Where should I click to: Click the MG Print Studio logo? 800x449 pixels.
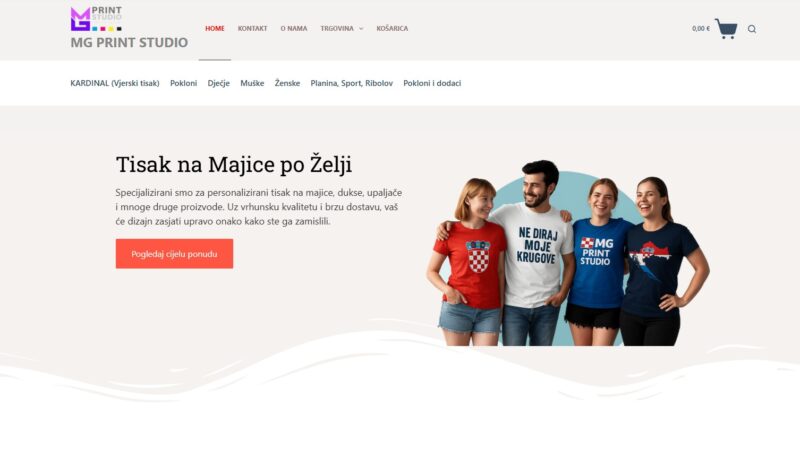point(96,19)
